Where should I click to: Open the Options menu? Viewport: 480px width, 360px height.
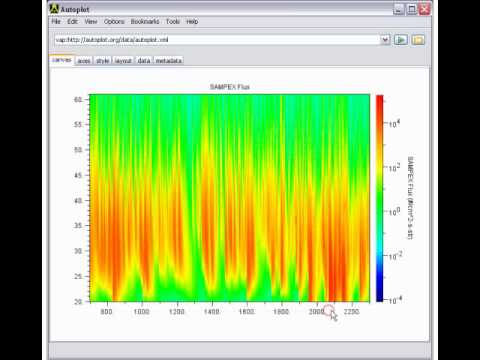114,22
